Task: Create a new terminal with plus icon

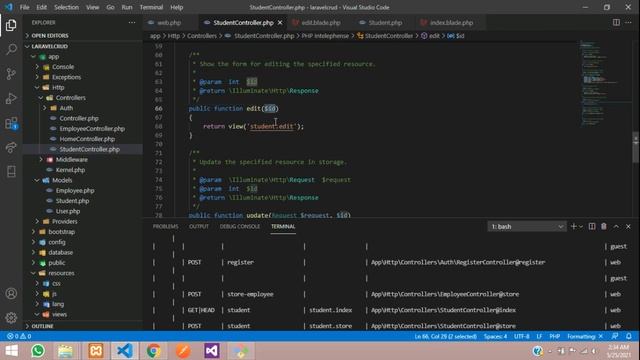Action: [x=573, y=227]
